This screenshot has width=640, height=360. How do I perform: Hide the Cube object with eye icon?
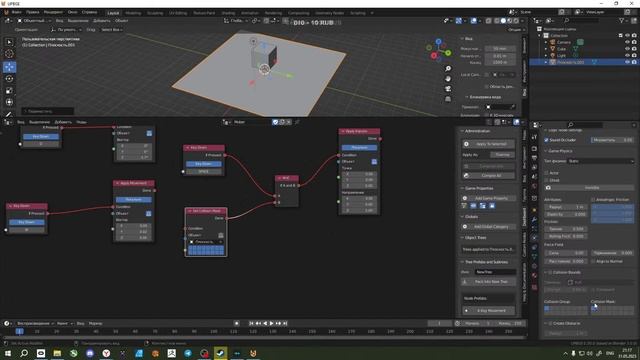pos(627,49)
